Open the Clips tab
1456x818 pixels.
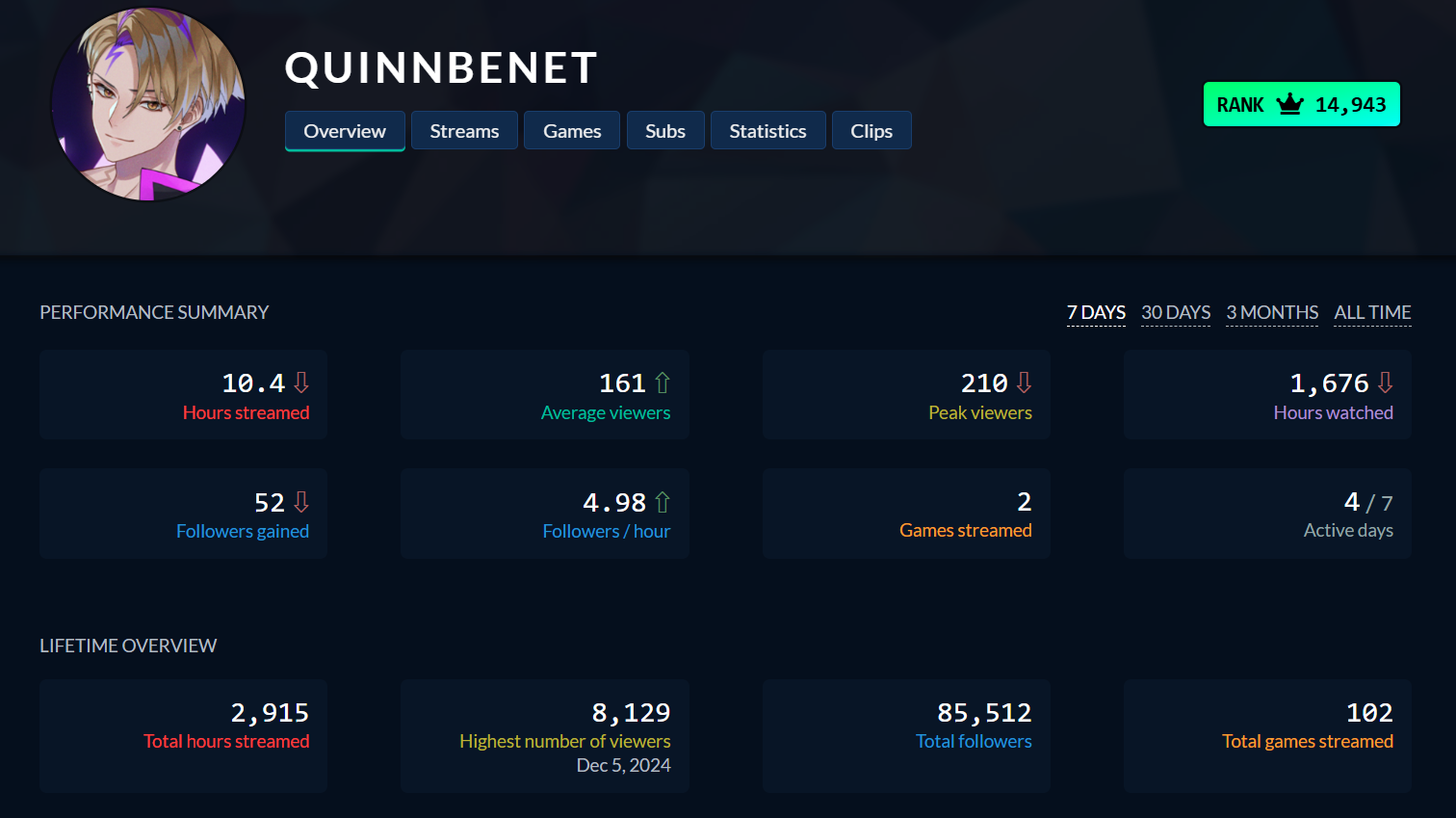point(871,131)
